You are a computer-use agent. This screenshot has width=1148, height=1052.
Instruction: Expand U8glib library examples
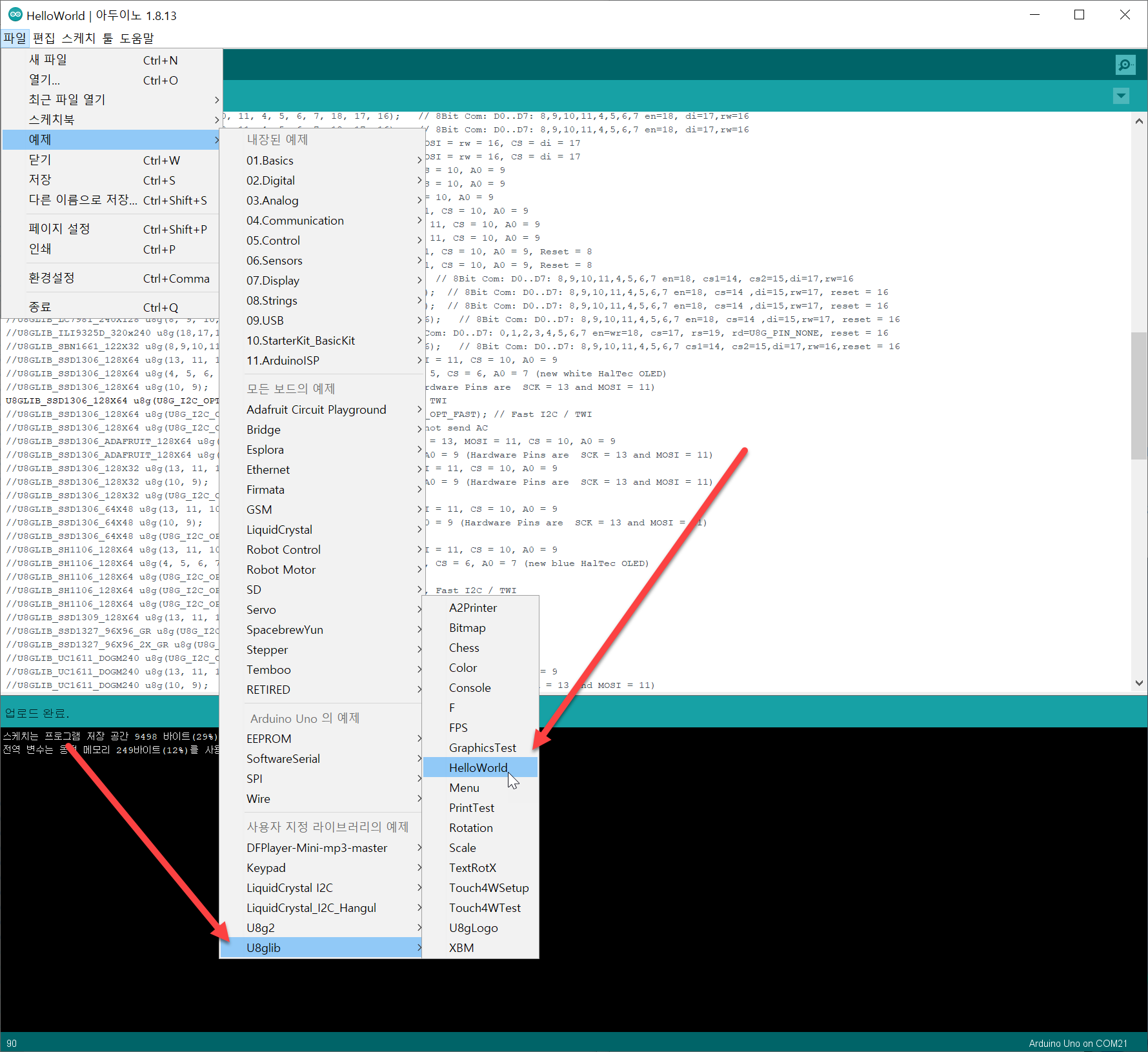pos(321,948)
